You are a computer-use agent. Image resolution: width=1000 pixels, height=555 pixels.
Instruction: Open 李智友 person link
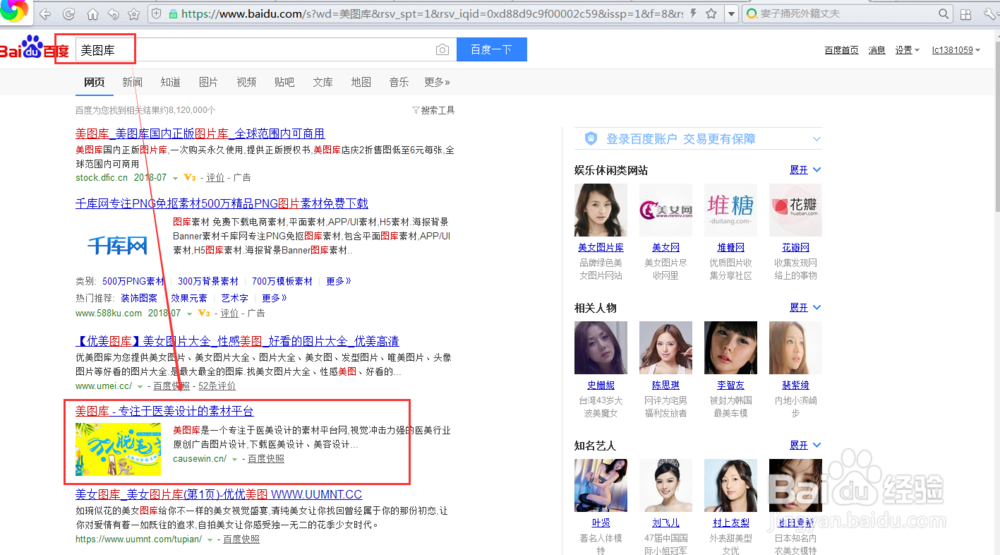[731, 385]
